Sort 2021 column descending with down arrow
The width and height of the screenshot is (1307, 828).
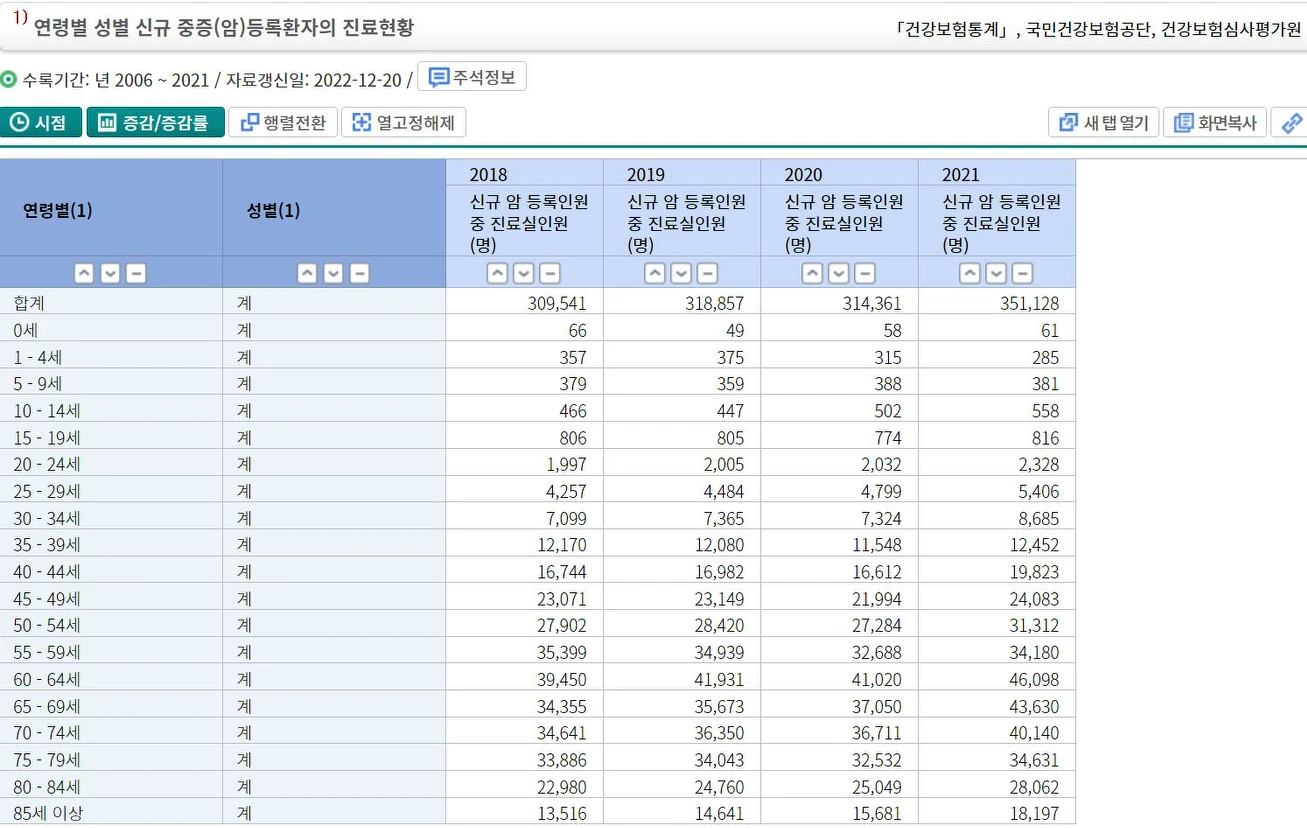point(996,273)
